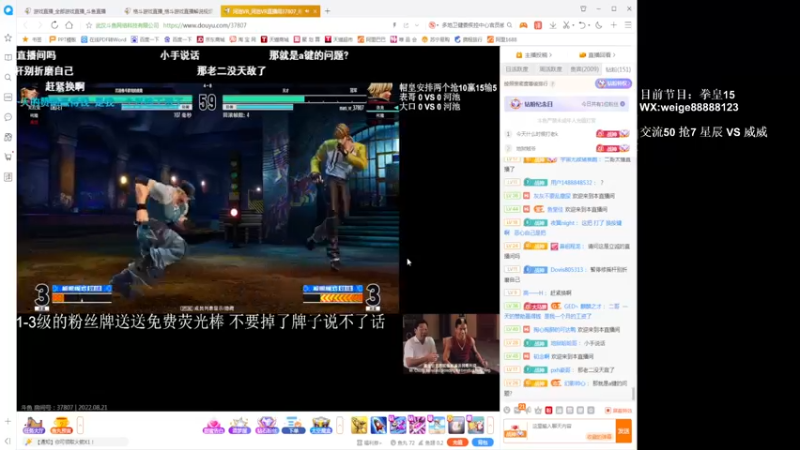The height and width of the screenshot is (450, 800).
Task: Expand the gift list arrow after last gift
Action: click(x=490, y=425)
